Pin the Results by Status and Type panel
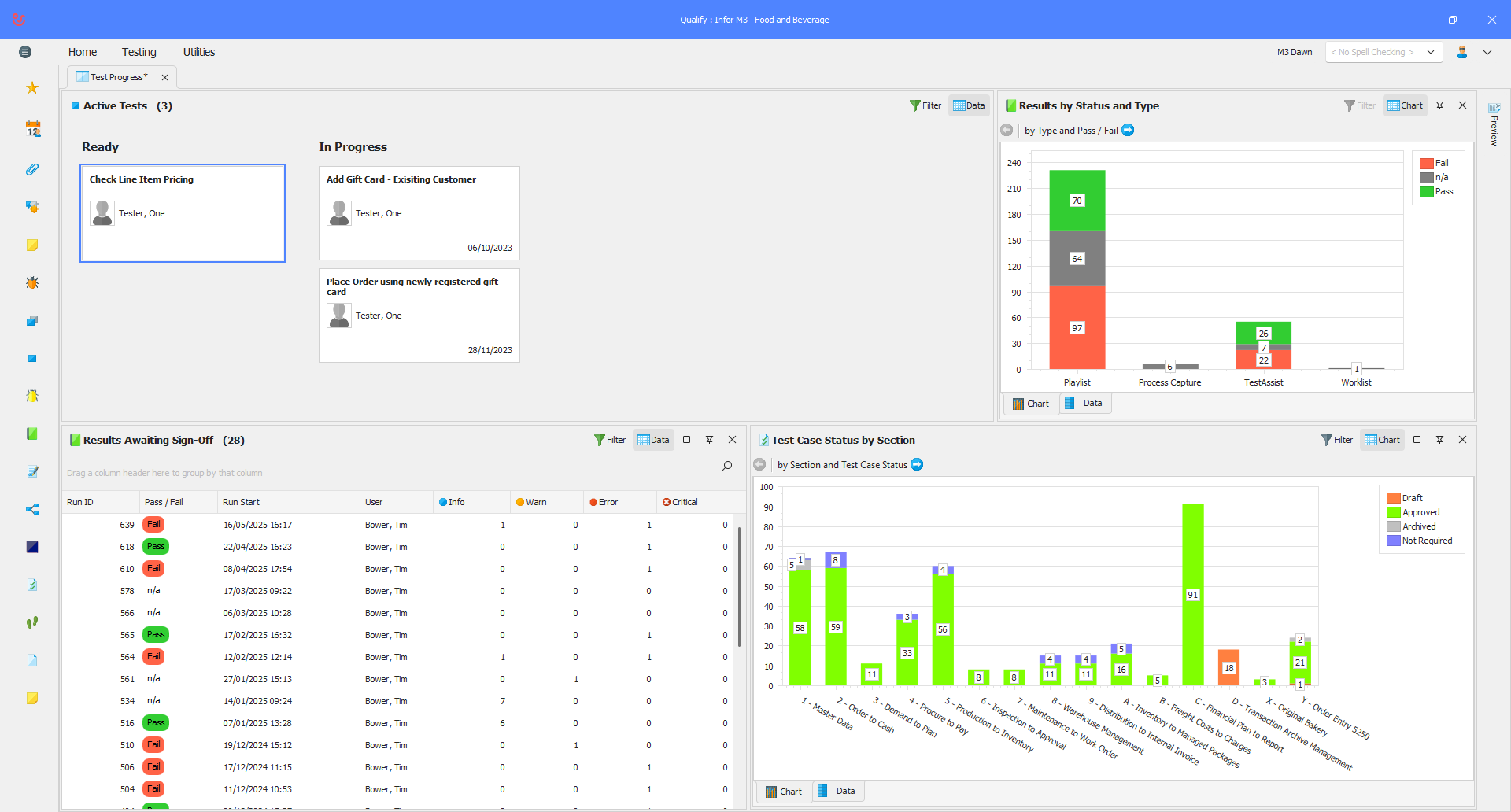The height and width of the screenshot is (812, 1511). (1439, 105)
